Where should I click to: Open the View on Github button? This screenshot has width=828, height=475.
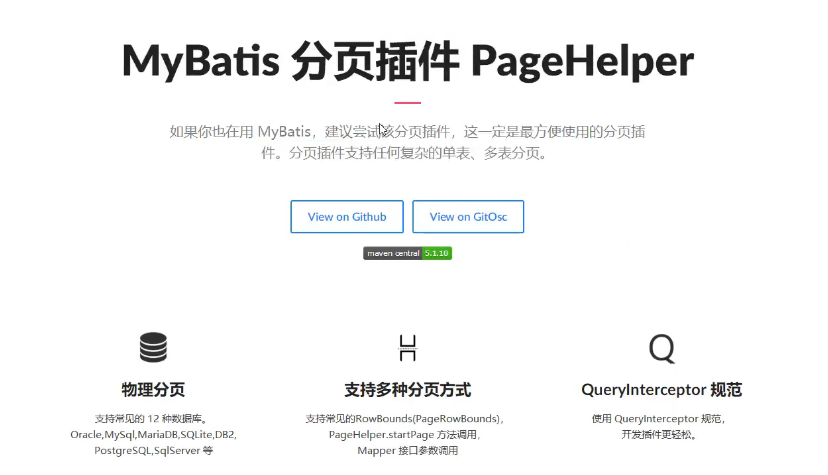(x=347, y=216)
